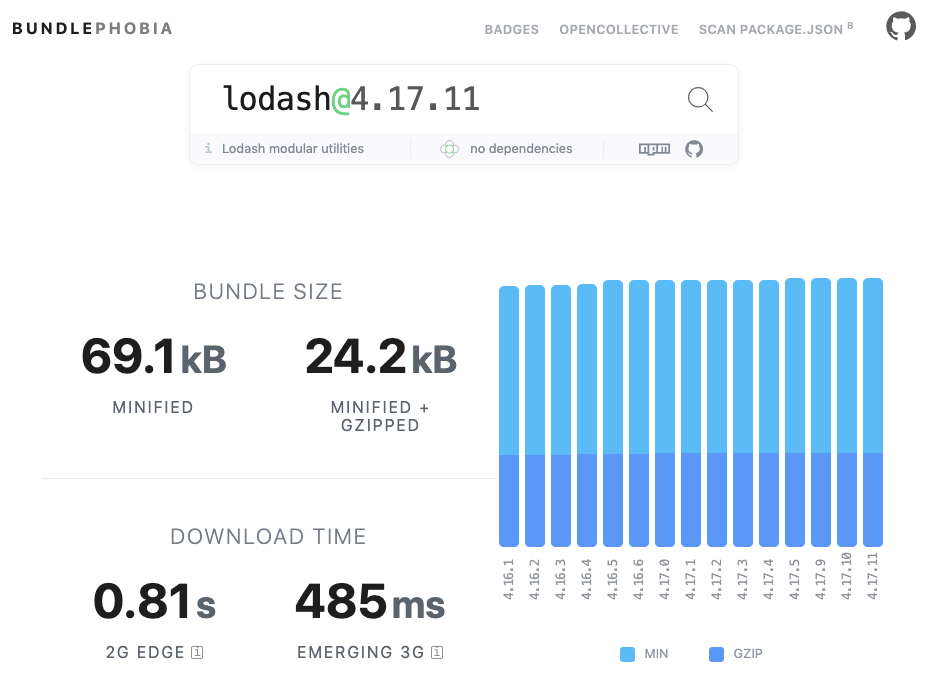Go to Bundlephobia home logo
938x690 pixels.
pos(92,29)
